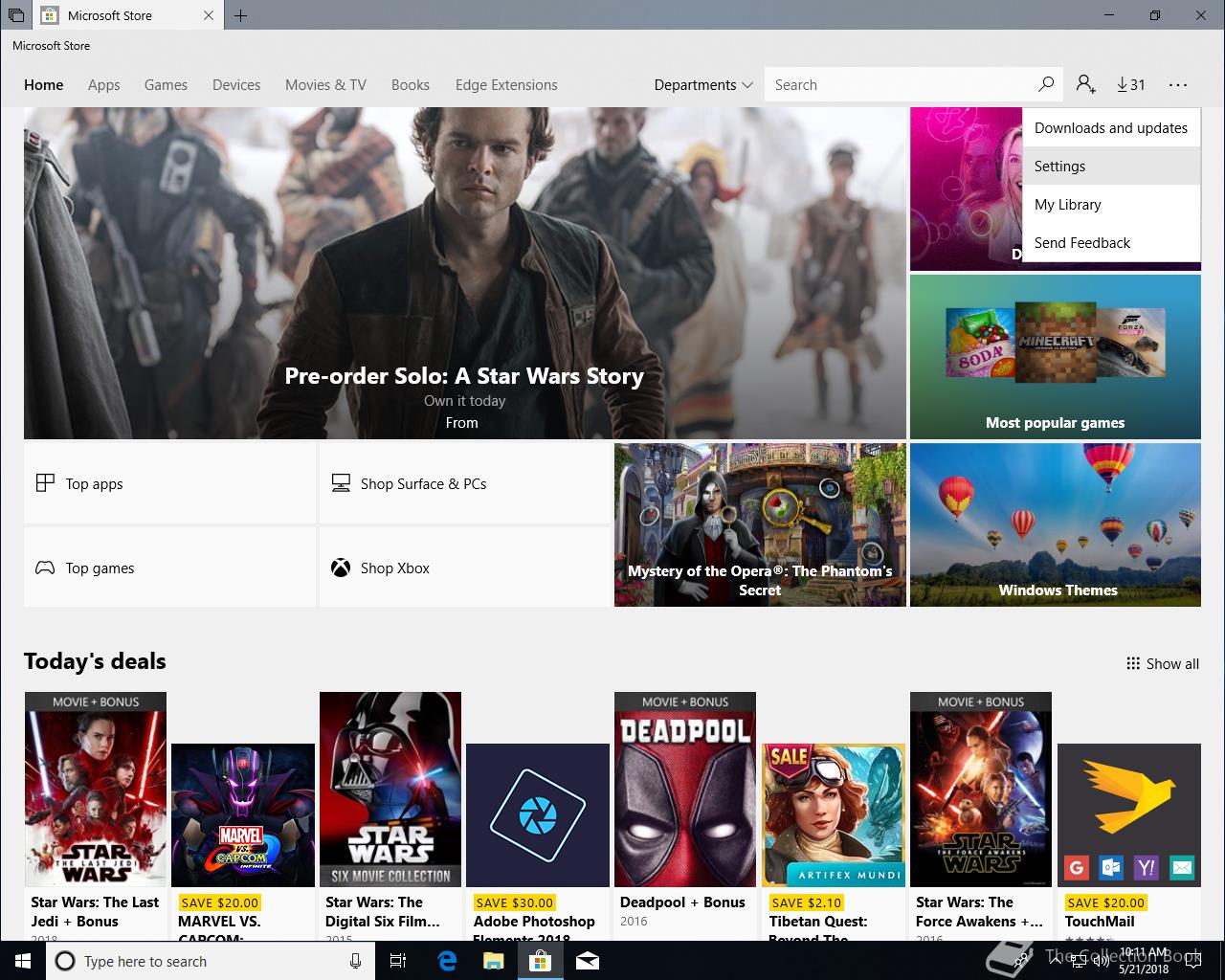Click the Today's deals heading
The image size is (1225, 980).
click(x=95, y=661)
